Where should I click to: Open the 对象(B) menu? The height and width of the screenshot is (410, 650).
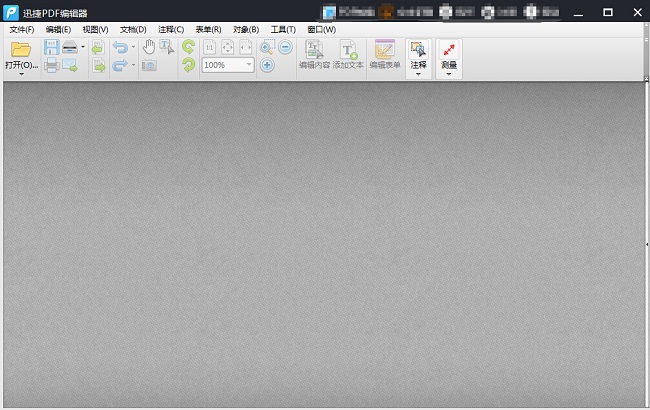click(x=246, y=30)
